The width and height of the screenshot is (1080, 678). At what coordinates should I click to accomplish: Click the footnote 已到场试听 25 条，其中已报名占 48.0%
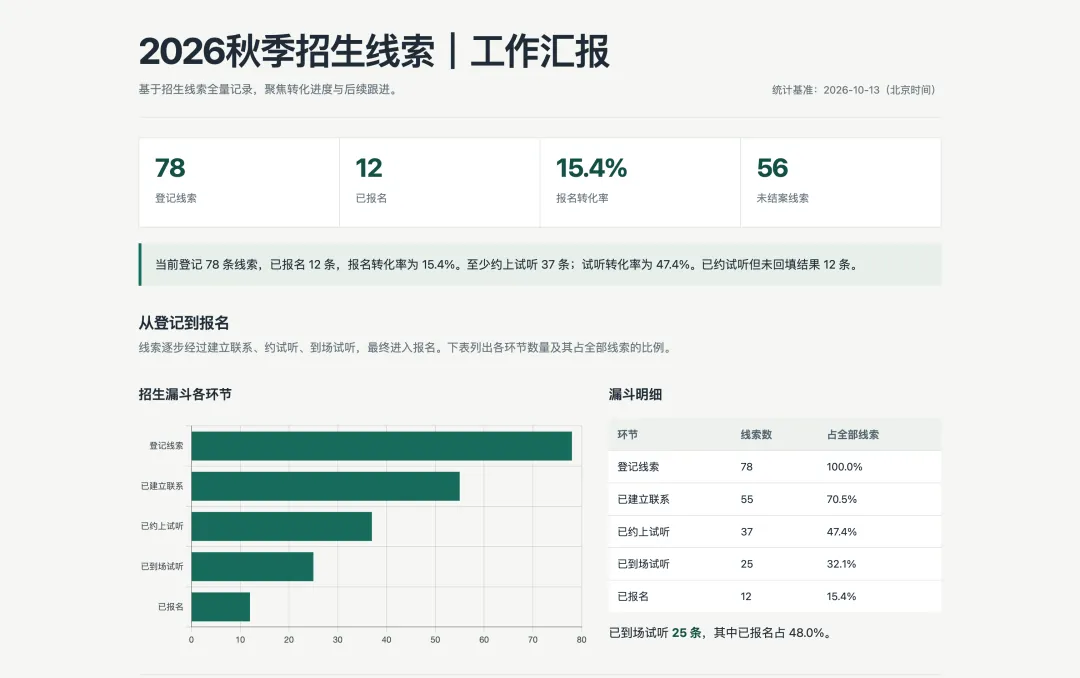tap(720, 633)
